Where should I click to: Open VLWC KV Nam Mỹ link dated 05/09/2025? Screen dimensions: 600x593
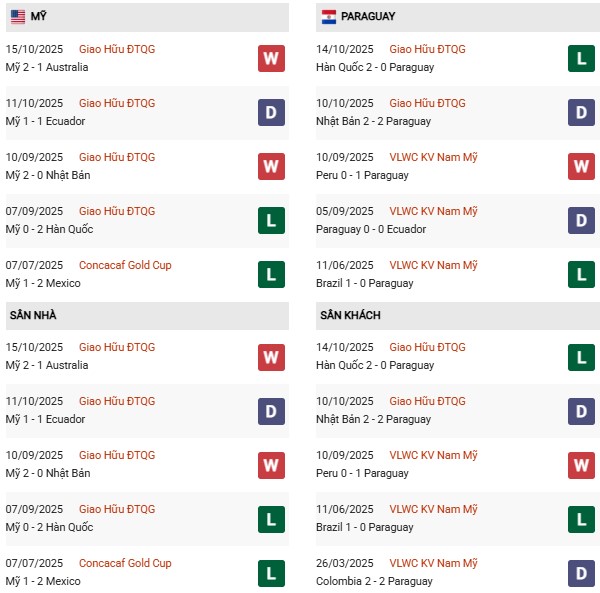point(433,211)
